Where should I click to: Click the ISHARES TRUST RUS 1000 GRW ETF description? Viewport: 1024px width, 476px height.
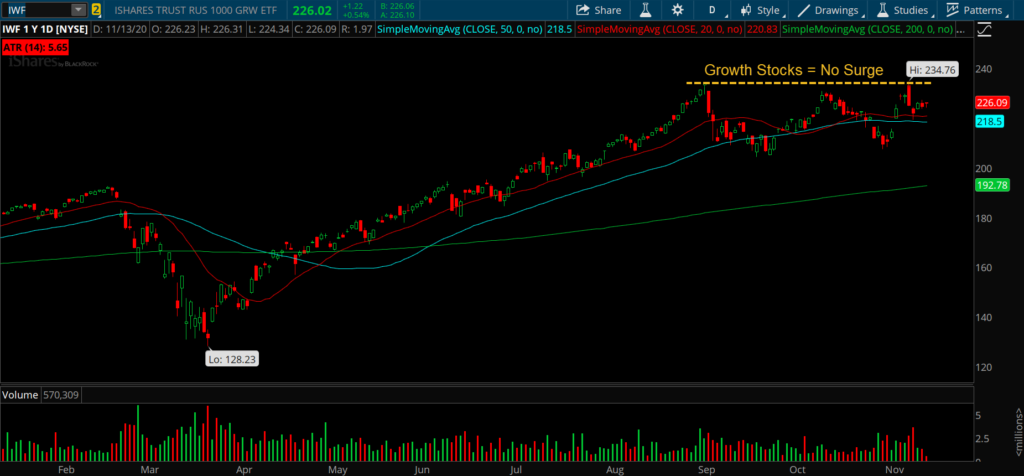tap(197, 10)
